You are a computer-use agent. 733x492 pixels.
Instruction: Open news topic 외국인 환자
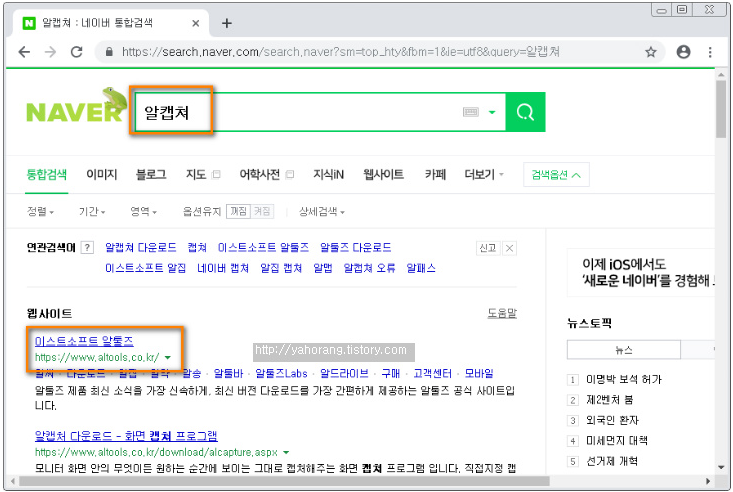[612, 420]
